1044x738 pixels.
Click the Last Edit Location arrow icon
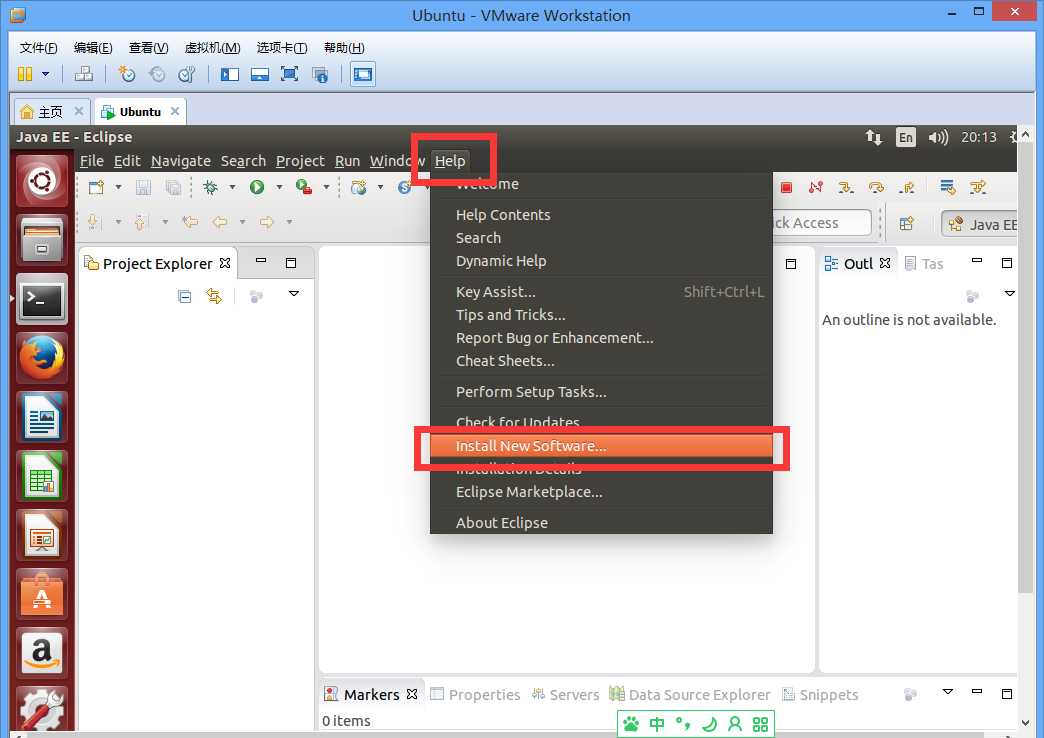coord(190,222)
